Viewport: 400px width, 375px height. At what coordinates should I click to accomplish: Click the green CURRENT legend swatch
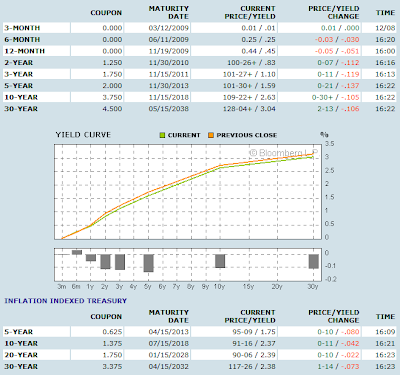pos(162,135)
